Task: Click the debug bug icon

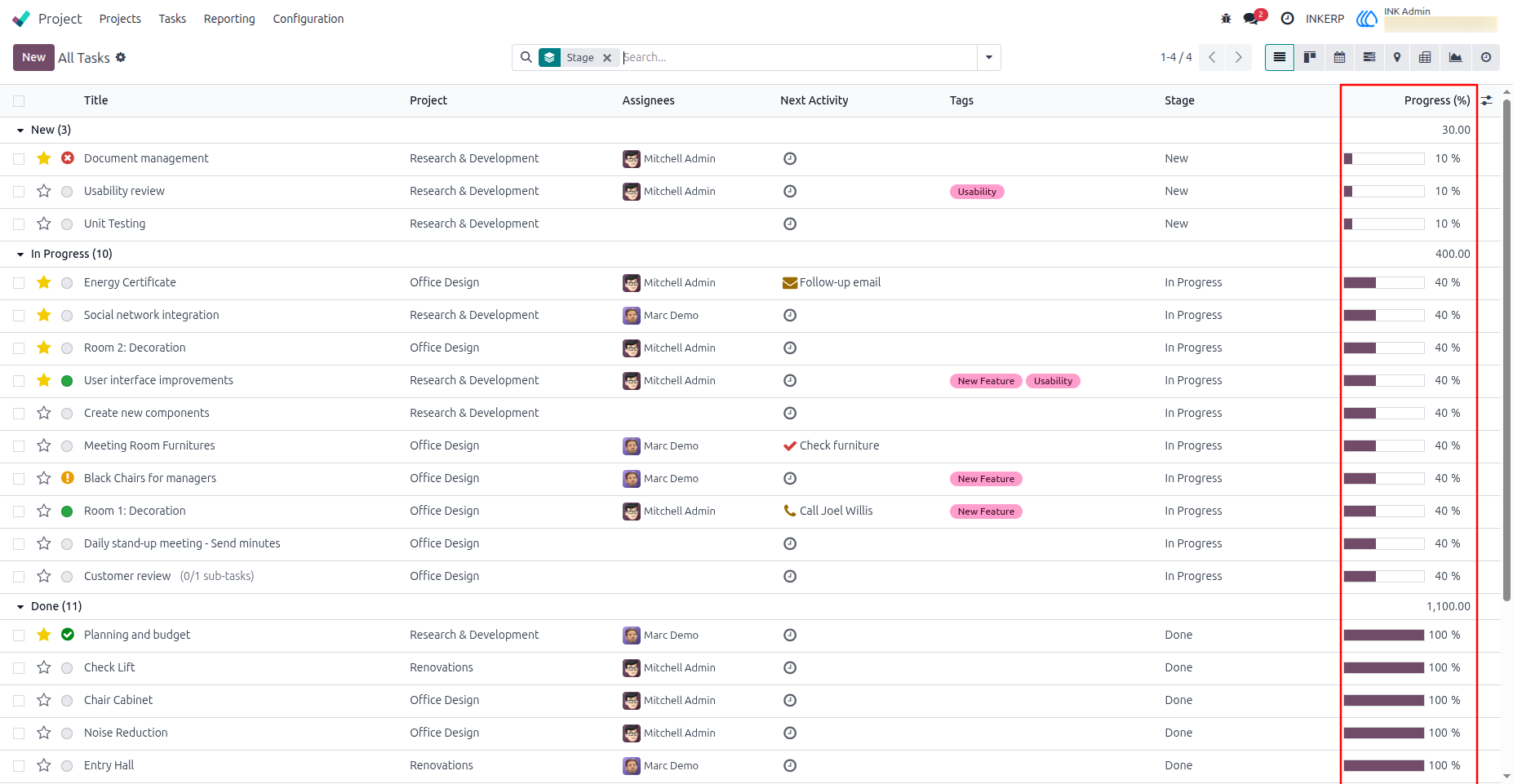Action: coord(1226,18)
